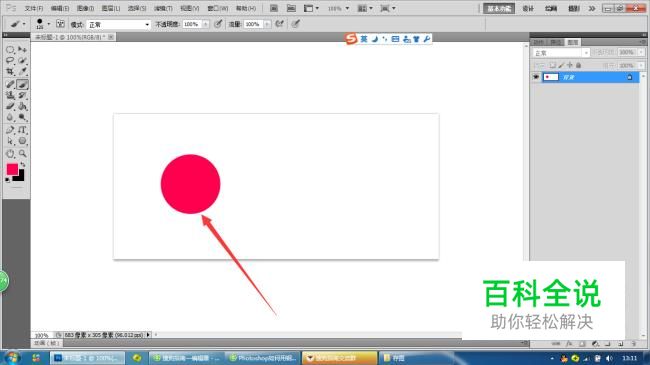Open the 图像(I) menu
650x365 pixels.
tap(85, 8)
